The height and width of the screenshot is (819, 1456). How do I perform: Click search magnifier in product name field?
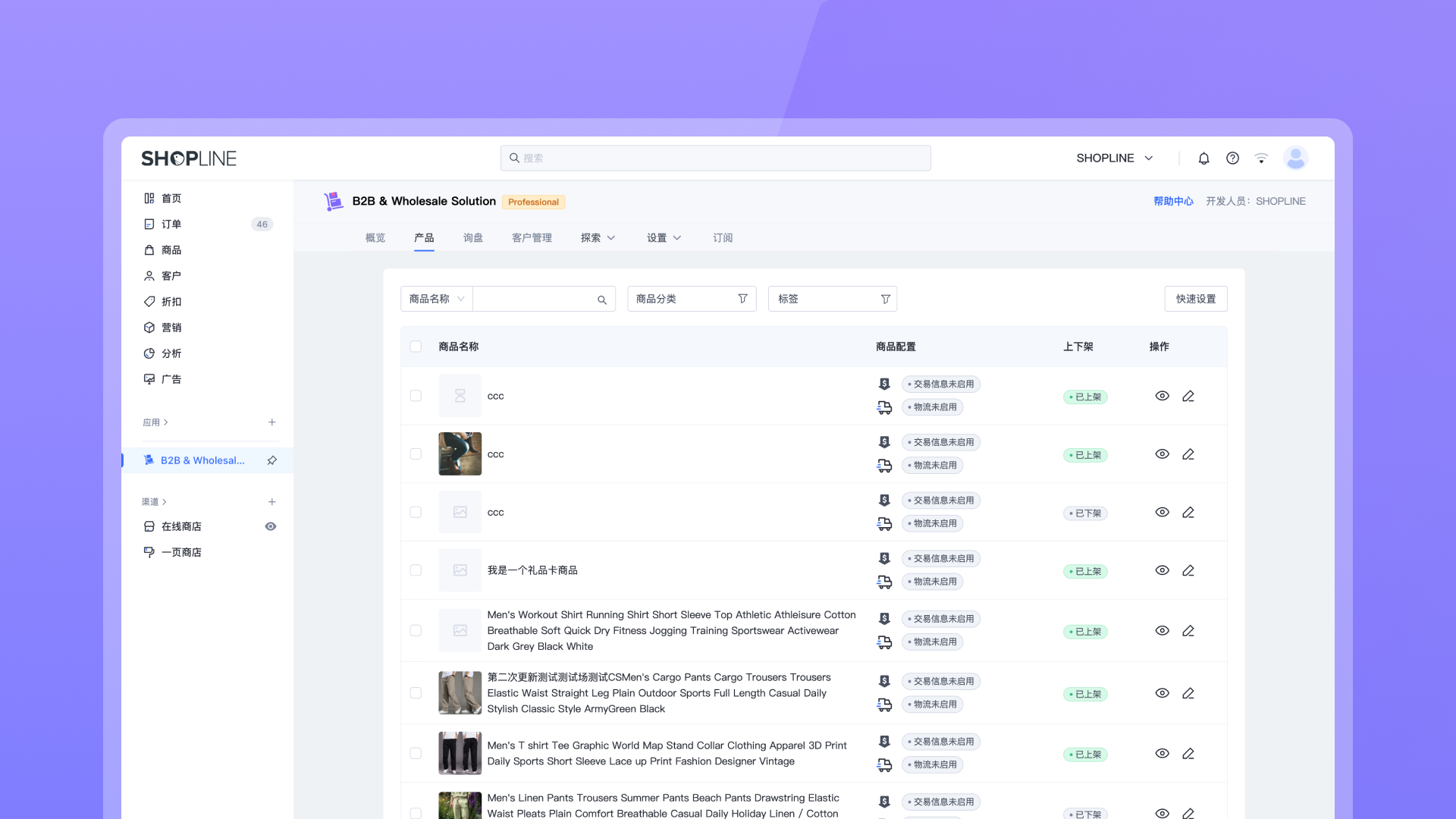coord(601,300)
